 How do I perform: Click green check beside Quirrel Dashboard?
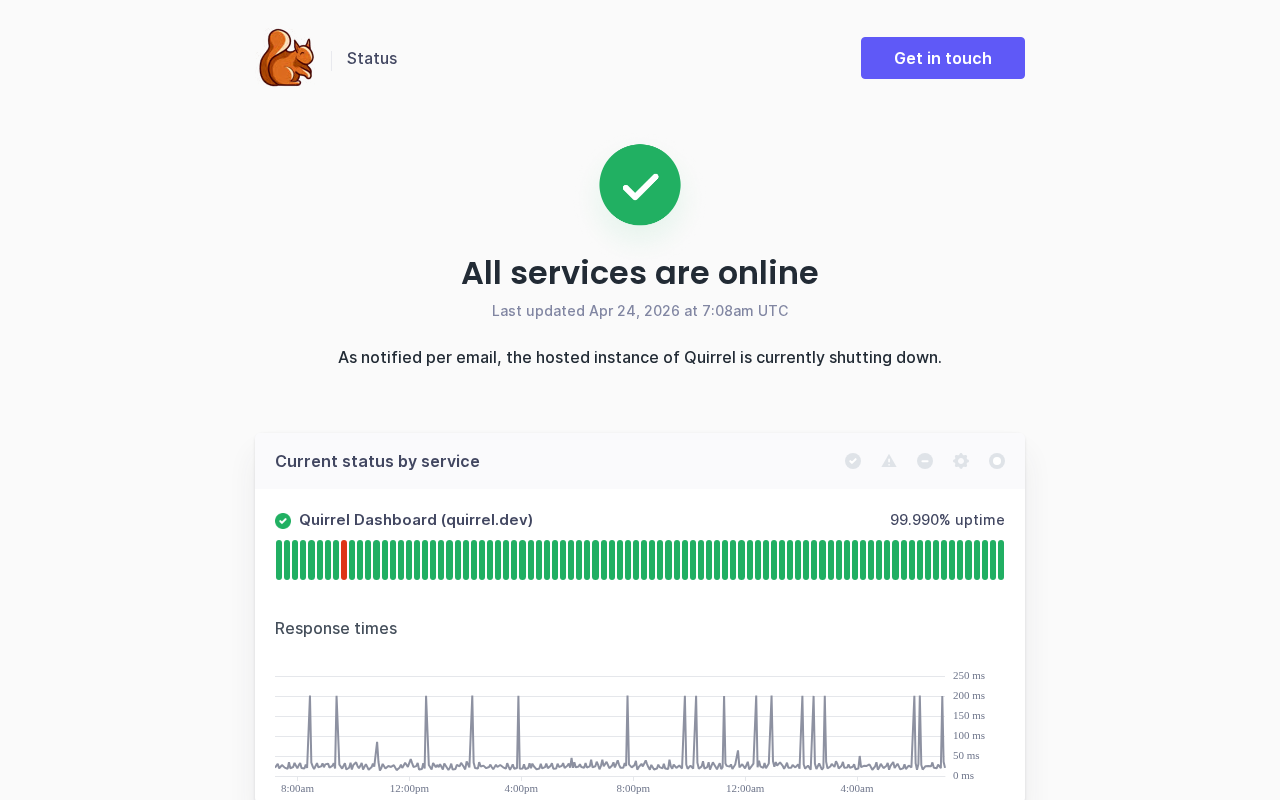pyautogui.click(x=283, y=521)
